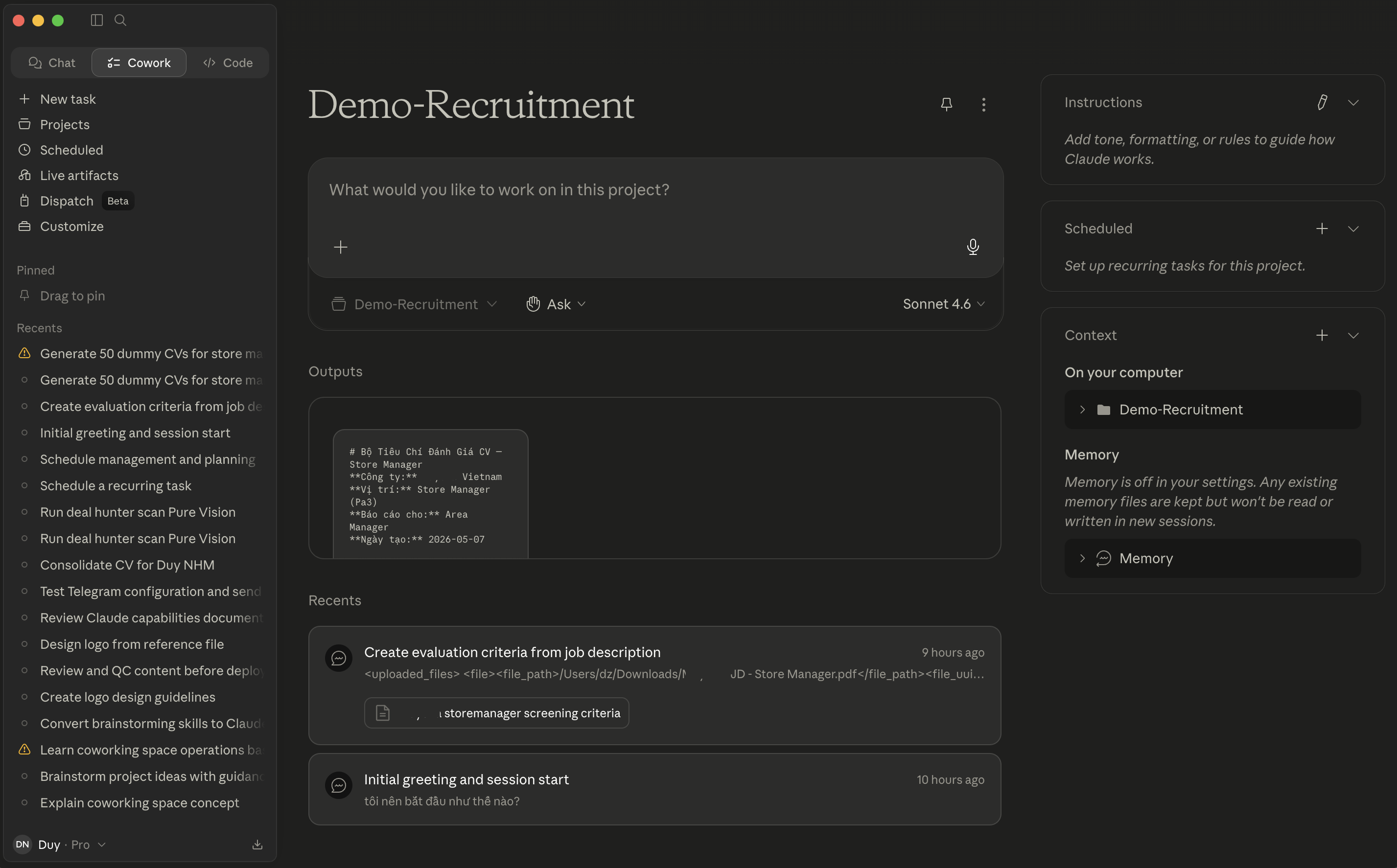Add a scheduled task with plus icon
Image resolution: width=1397 pixels, height=868 pixels.
(x=1322, y=228)
